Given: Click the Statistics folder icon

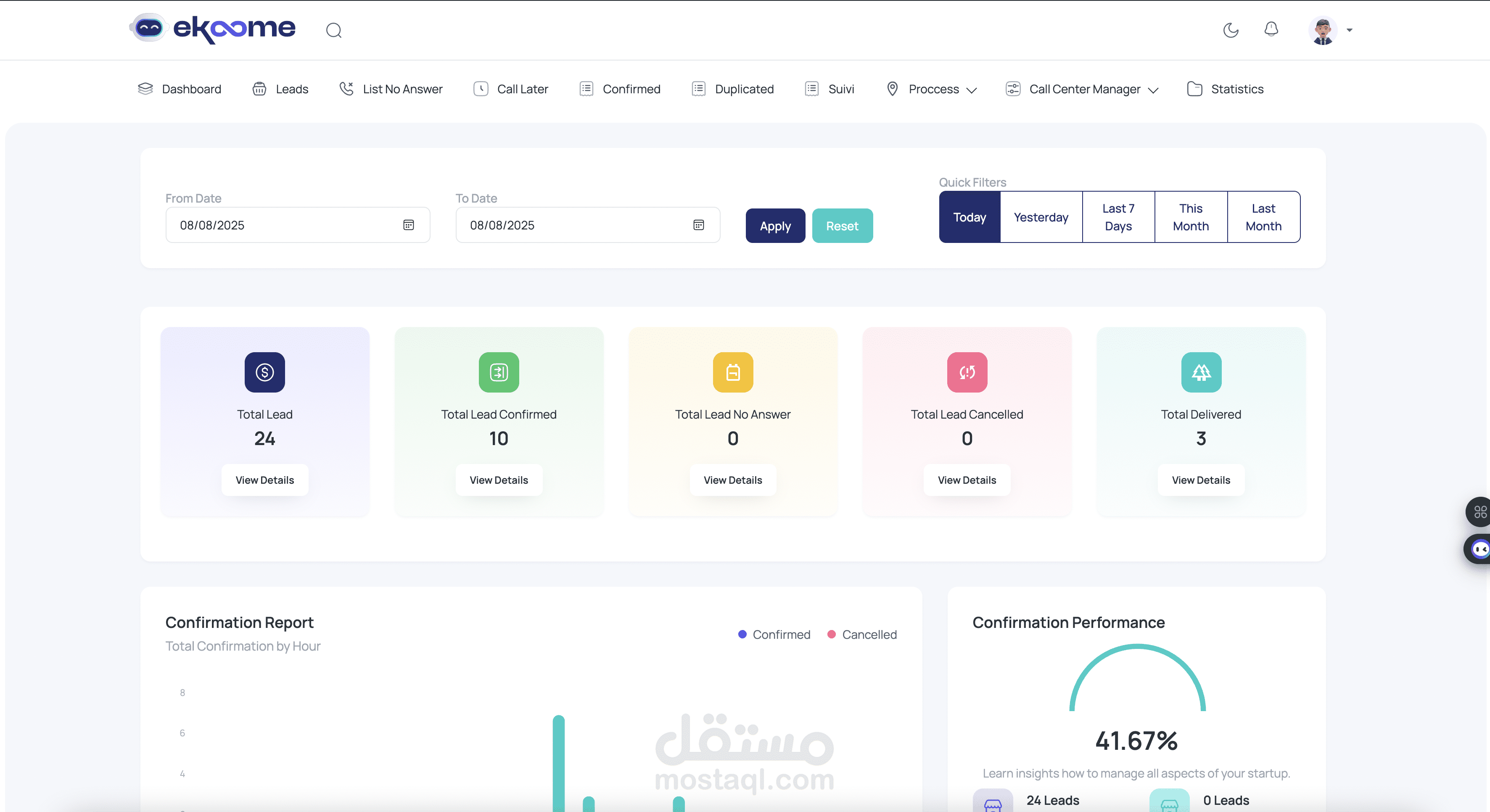Looking at the screenshot, I should coord(1194,89).
